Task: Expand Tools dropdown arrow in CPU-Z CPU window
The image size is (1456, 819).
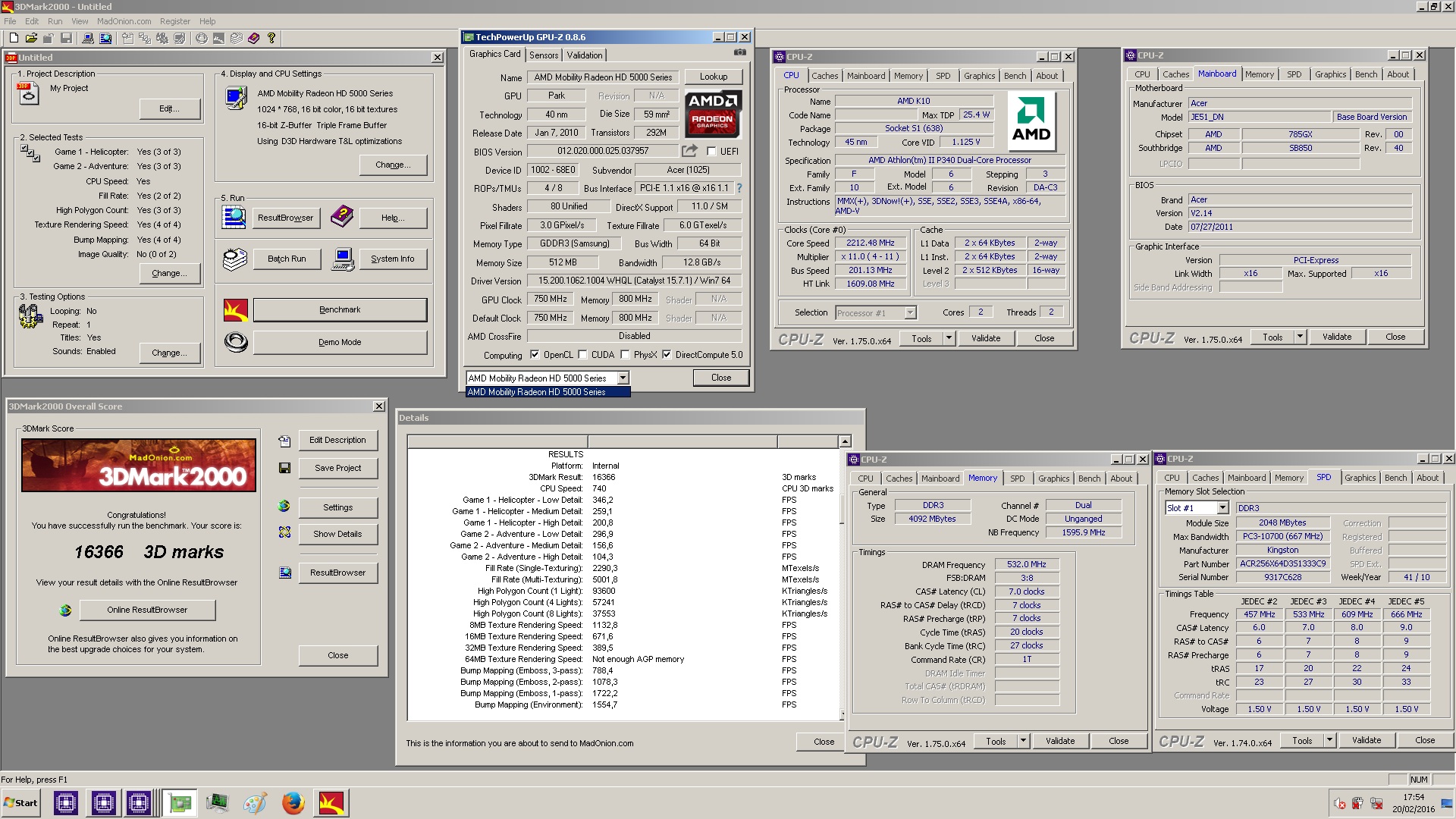Action: point(948,338)
